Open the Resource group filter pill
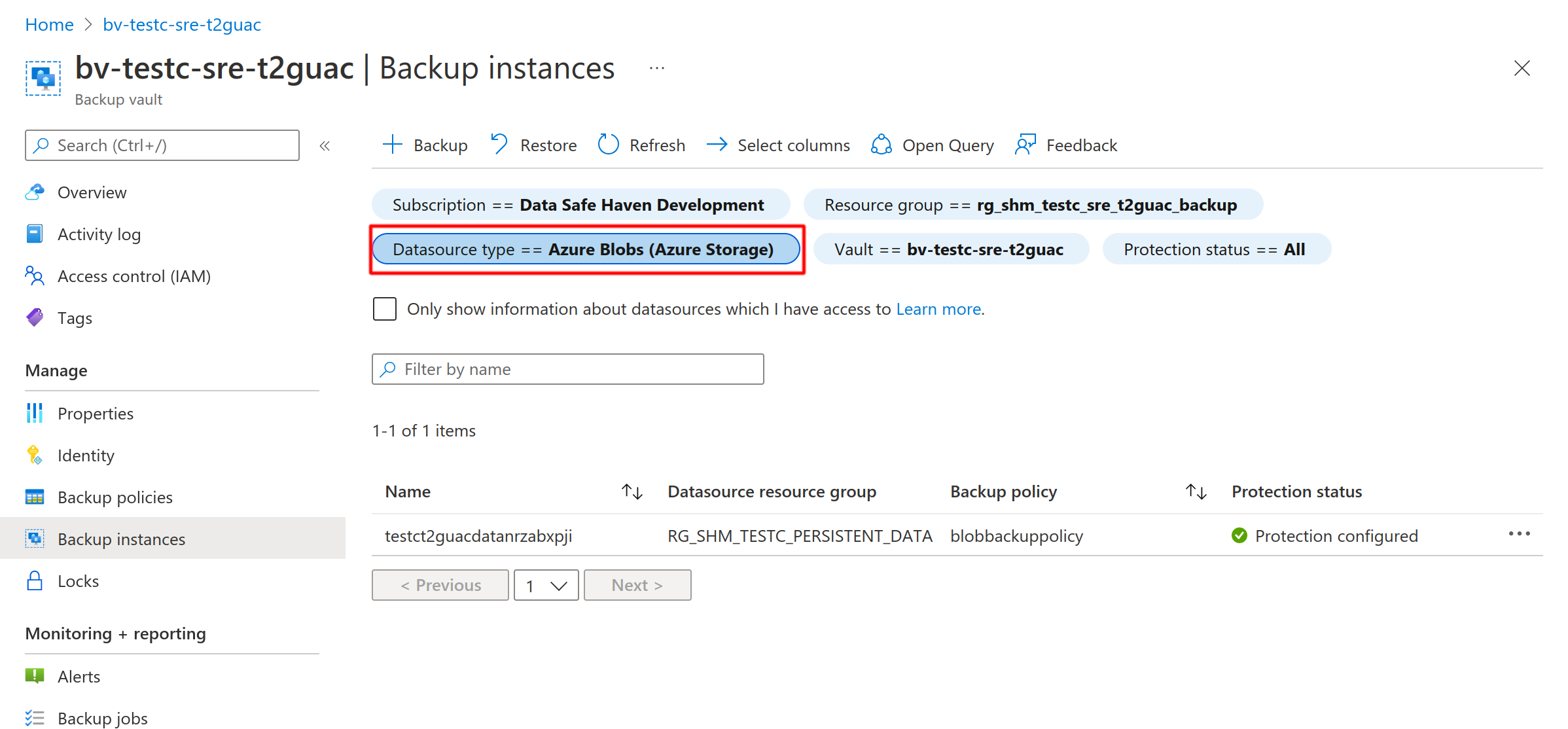 point(1033,205)
